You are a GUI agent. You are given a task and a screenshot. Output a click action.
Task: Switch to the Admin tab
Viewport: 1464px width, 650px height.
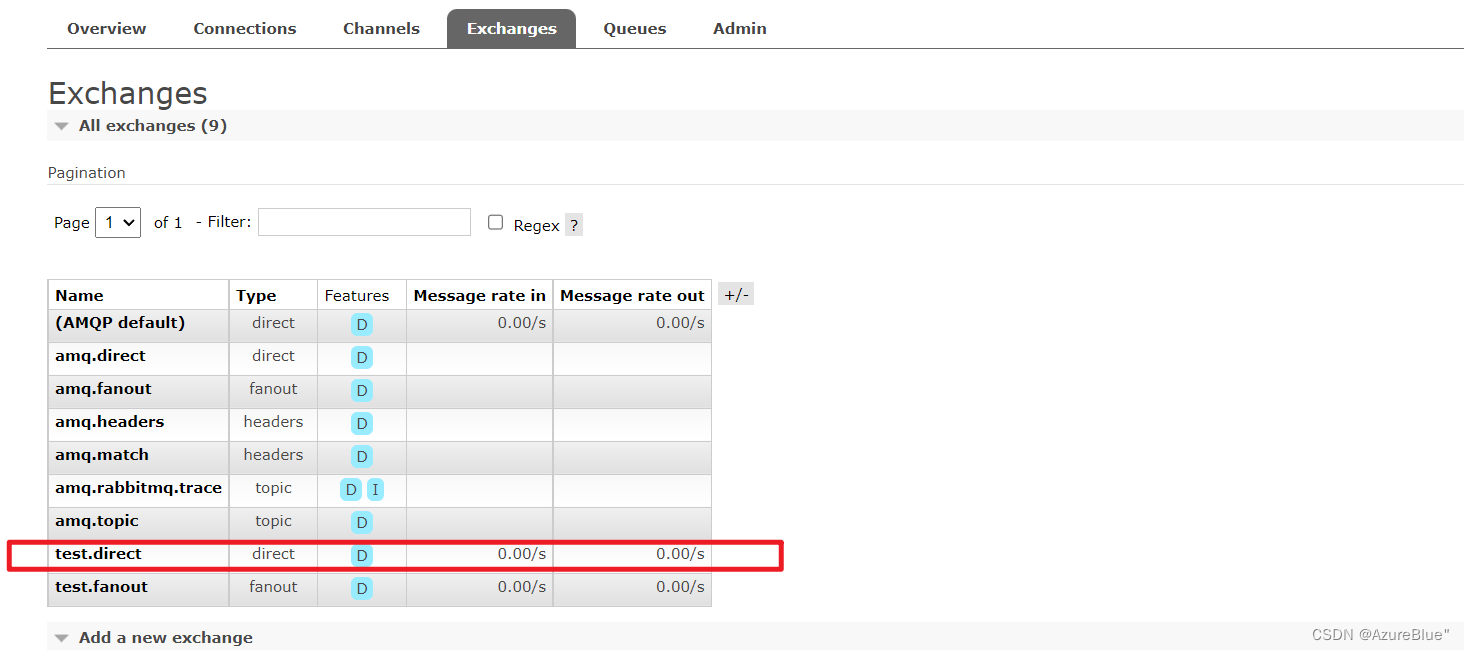tap(740, 28)
